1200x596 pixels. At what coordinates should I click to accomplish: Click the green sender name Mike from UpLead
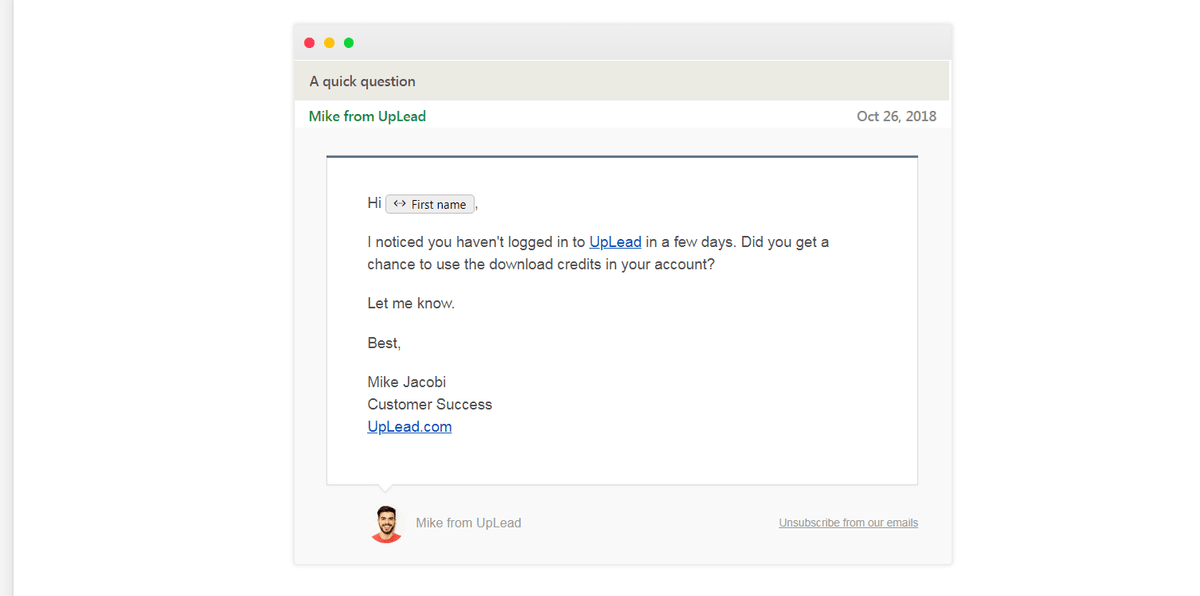click(x=367, y=116)
